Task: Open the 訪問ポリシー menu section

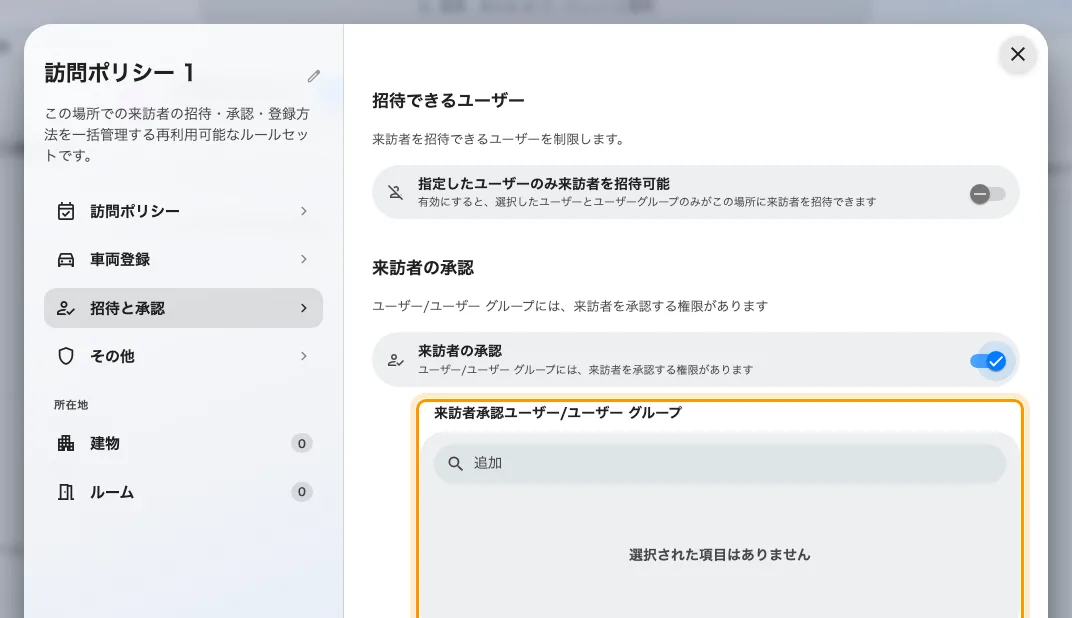Action: (183, 211)
